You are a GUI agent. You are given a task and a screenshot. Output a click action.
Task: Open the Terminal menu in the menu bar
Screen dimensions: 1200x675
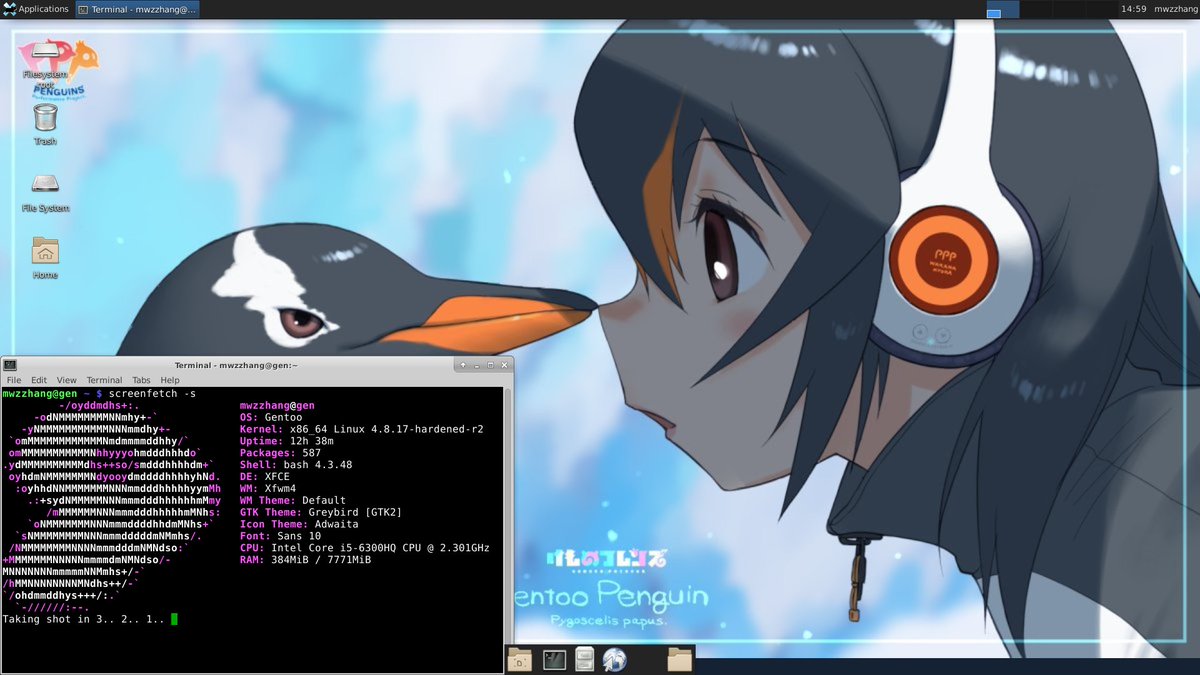click(x=104, y=380)
